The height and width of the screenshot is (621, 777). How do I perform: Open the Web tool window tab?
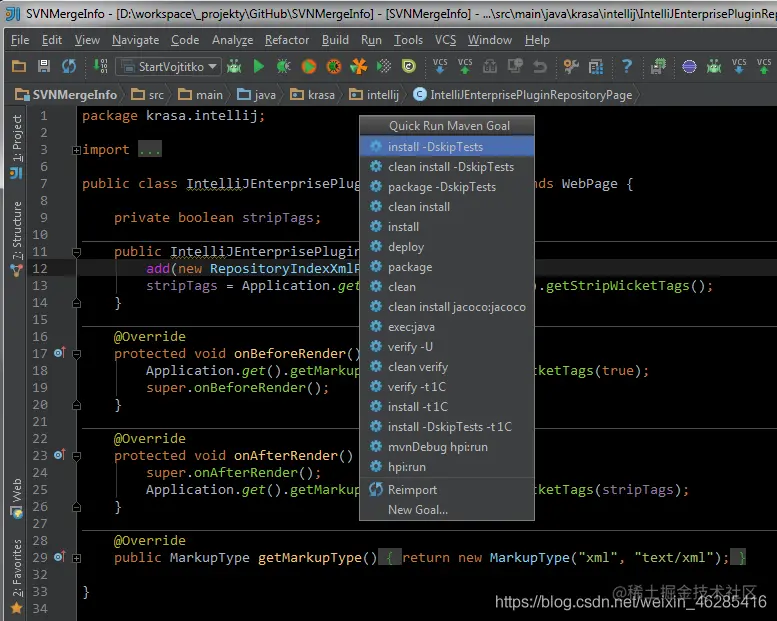tap(17, 497)
